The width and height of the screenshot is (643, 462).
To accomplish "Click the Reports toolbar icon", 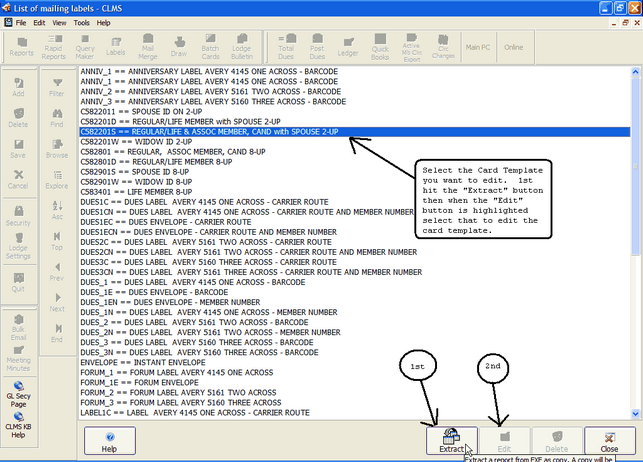I will click(21, 46).
